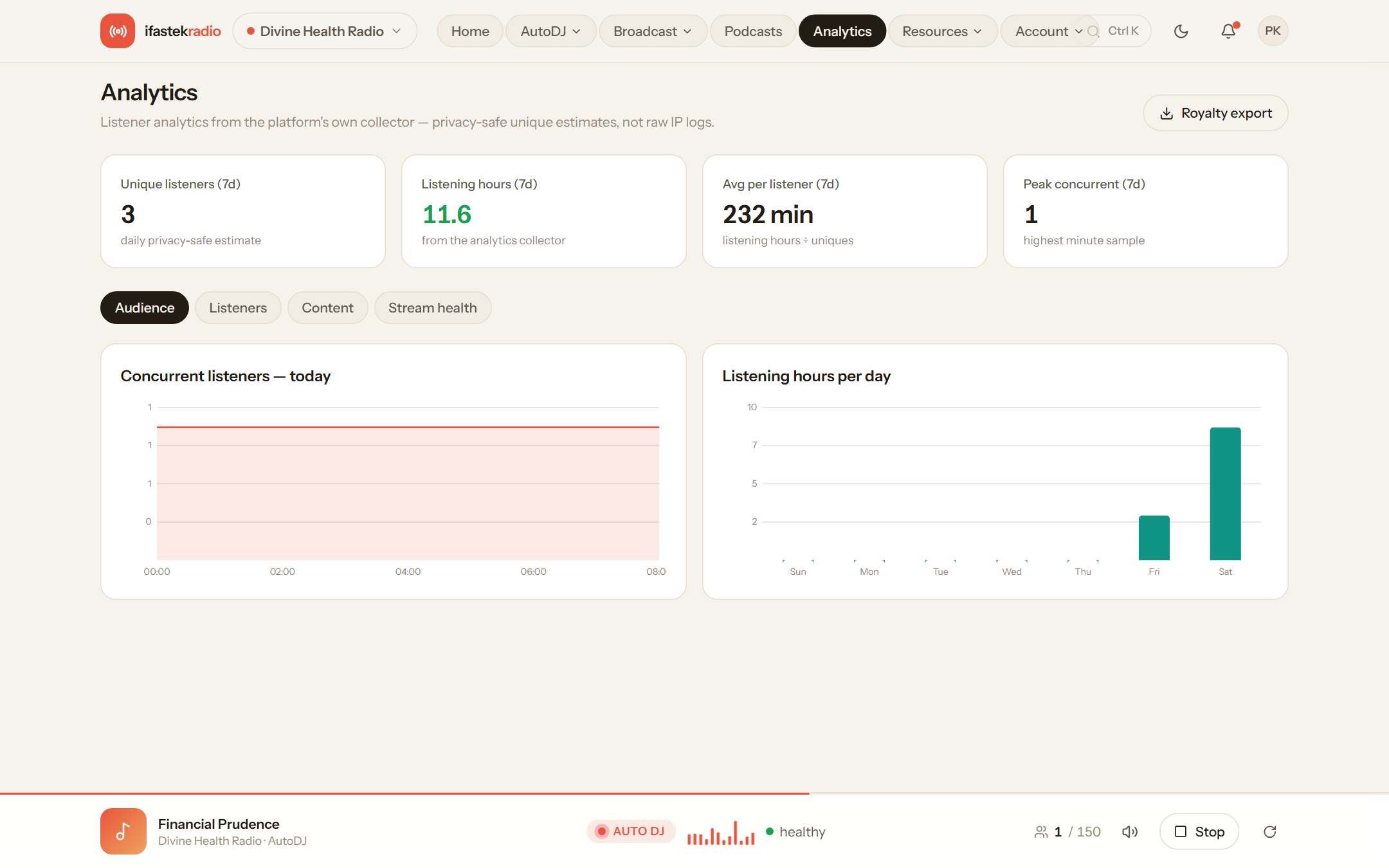This screenshot has height=868, width=1389.
Task: Expand the AutoDJ menu
Action: coord(550,31)
